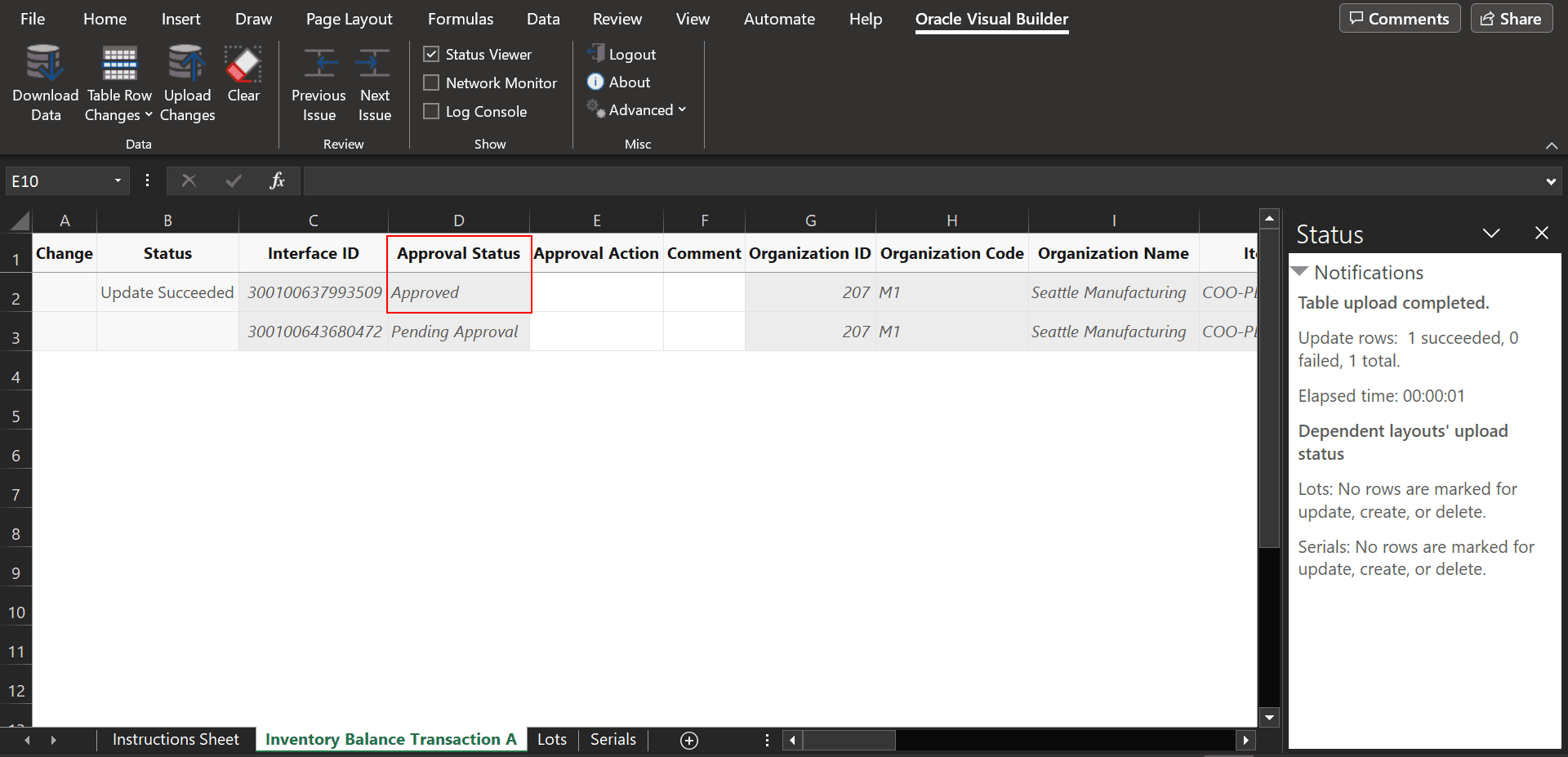Enable the Log Console checkbox
The image size is (1568, 757).
(x=431, y=112)
